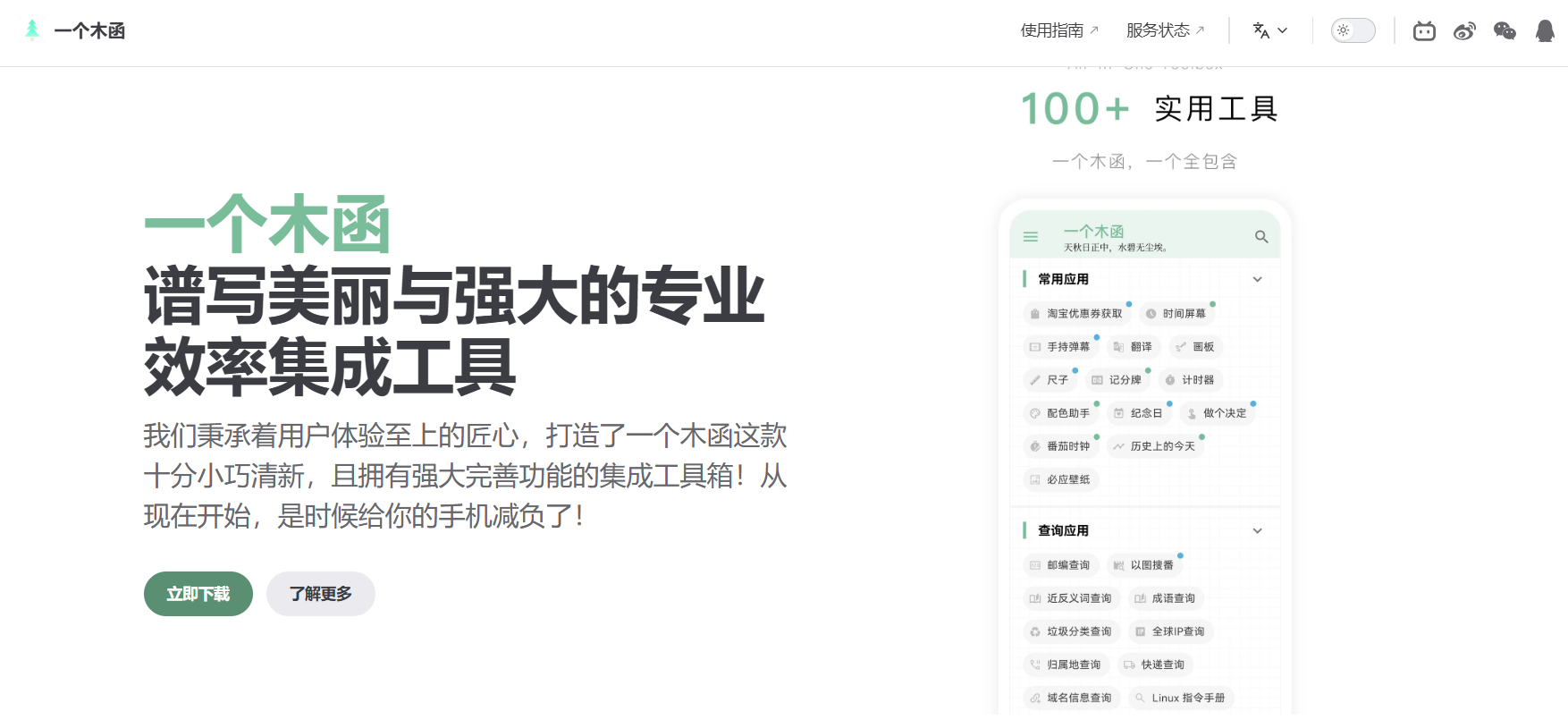
Task: Toggle the light/dark theme switch
Action: (1353, 30)
